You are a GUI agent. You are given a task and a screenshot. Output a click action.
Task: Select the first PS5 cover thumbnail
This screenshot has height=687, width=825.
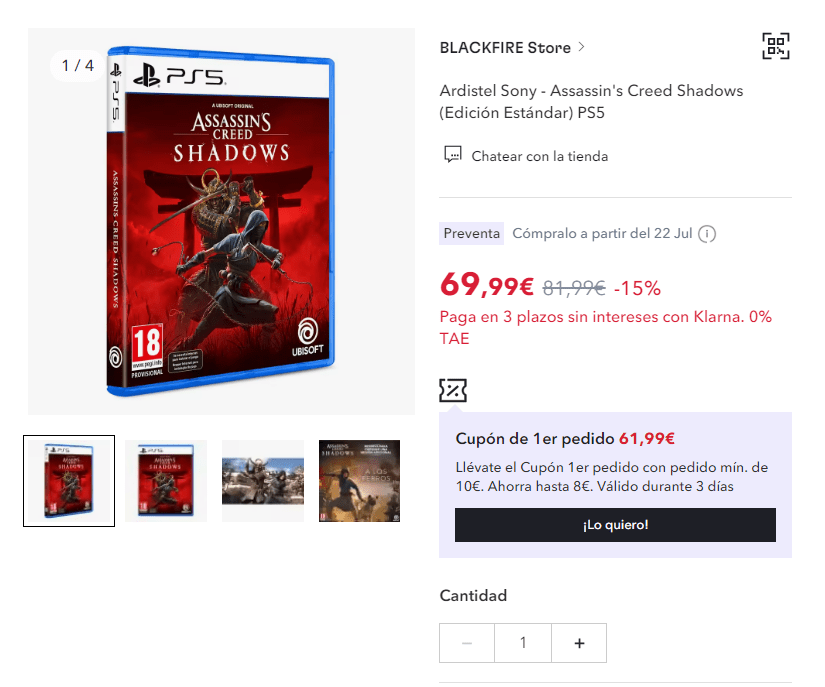(x=69, y=481)
